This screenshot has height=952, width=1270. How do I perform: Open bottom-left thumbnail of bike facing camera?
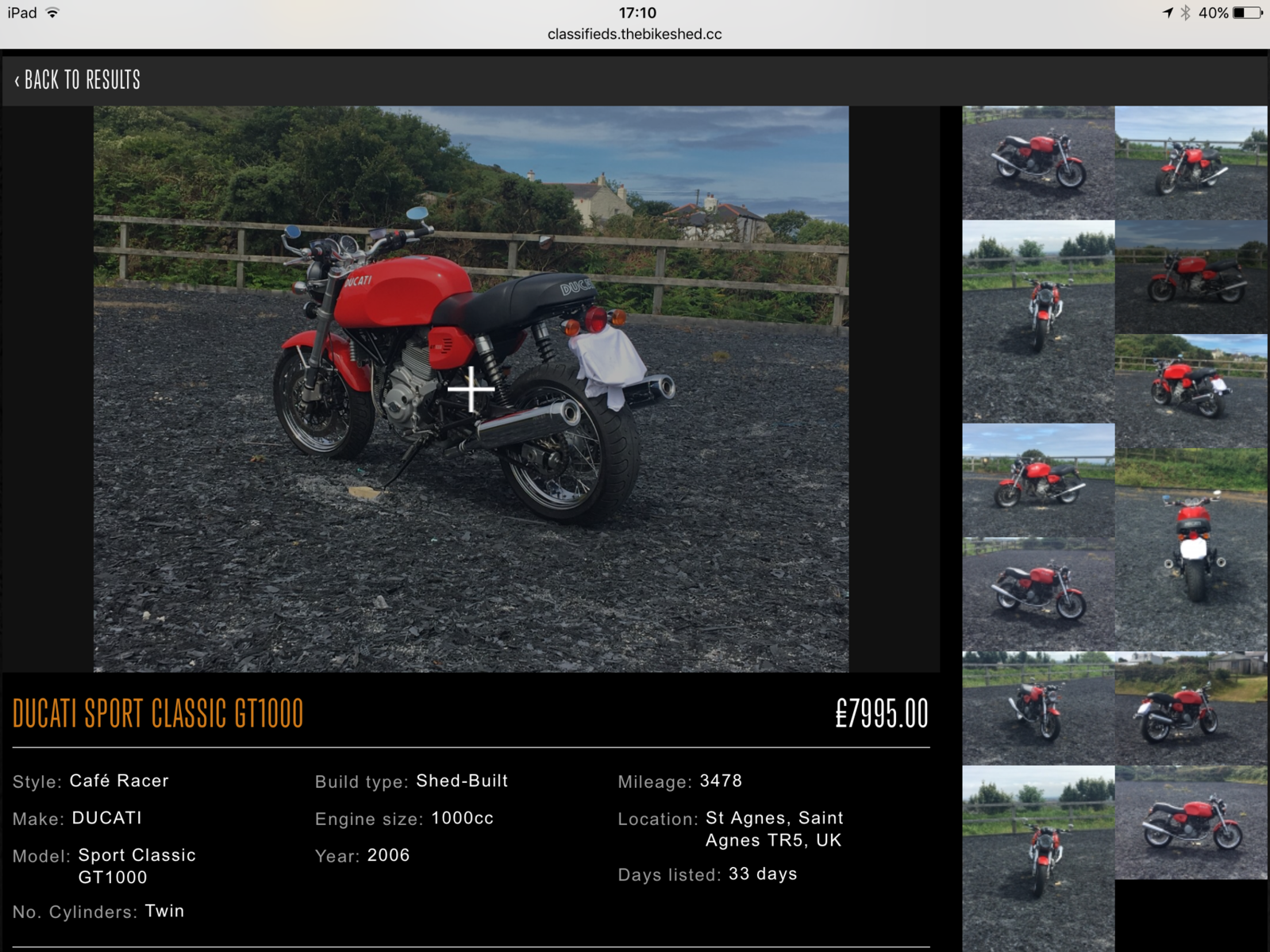(x=1038, y=858)
